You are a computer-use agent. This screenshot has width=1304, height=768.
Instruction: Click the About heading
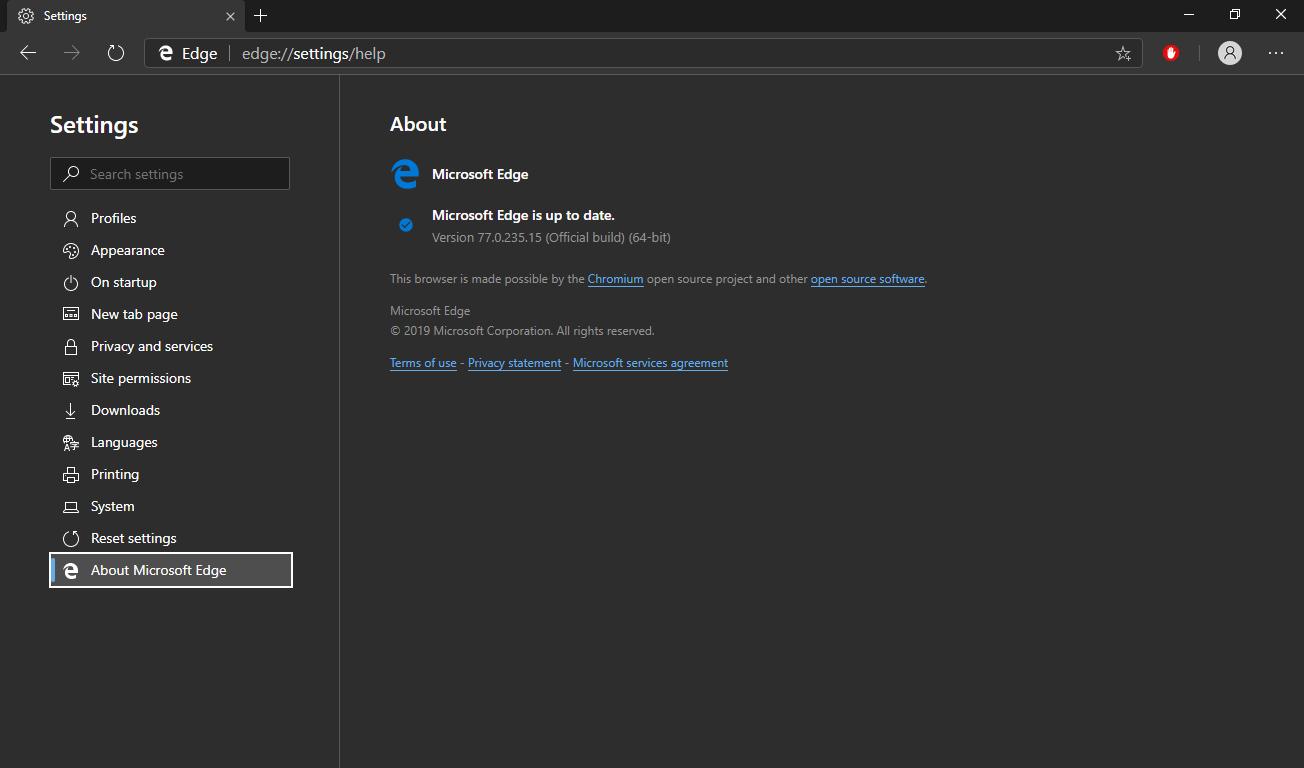(x=418, y=124)
